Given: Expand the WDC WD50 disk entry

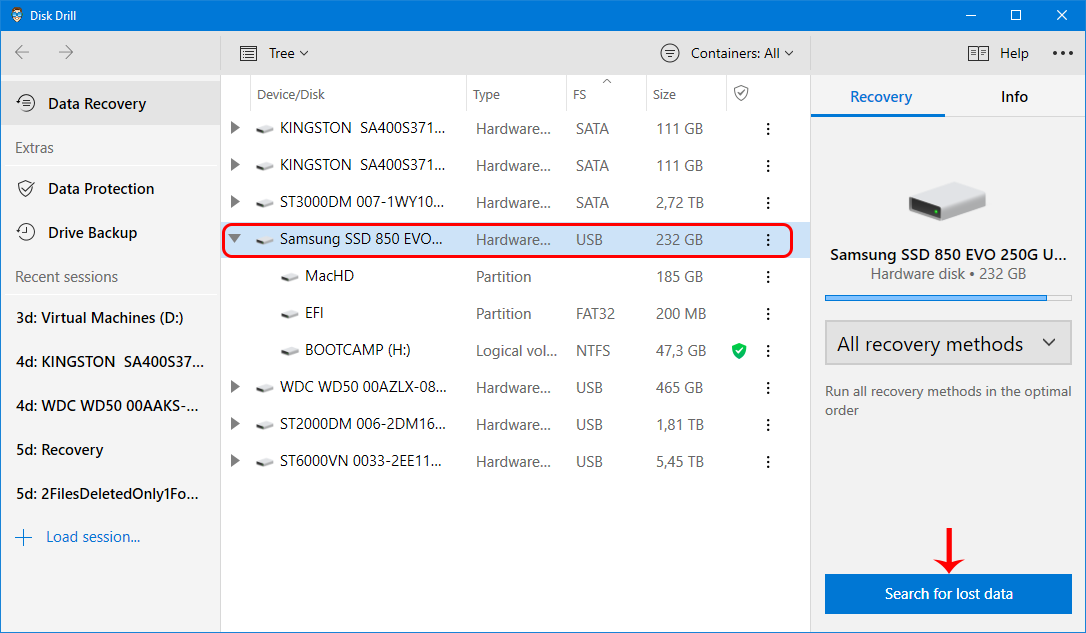Looking at the screenshot, I should pos(235,387).
